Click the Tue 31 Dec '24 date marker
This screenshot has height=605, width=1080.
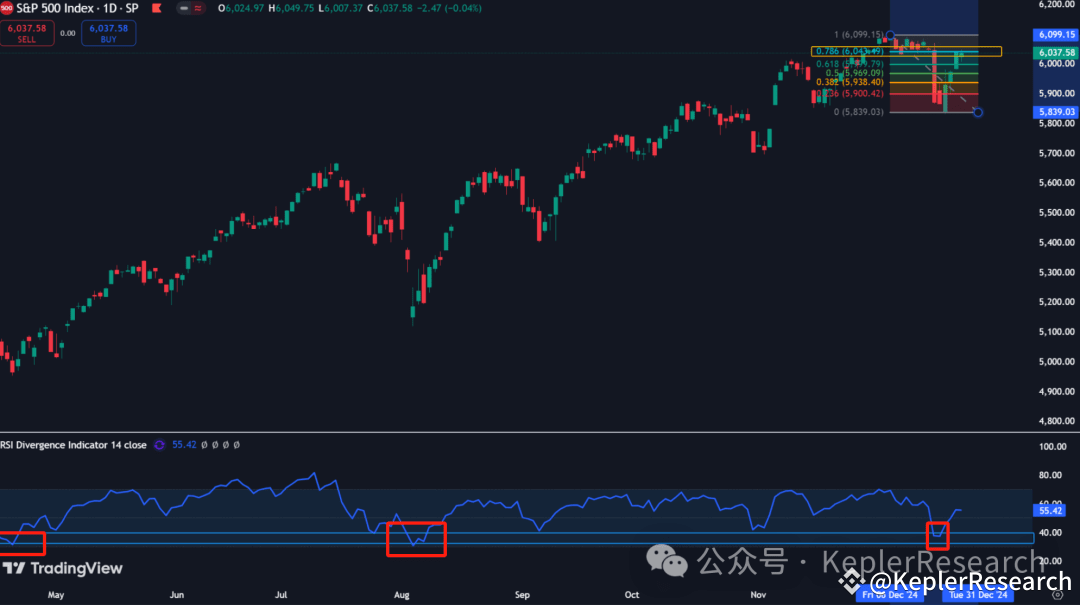coord(977,595)
